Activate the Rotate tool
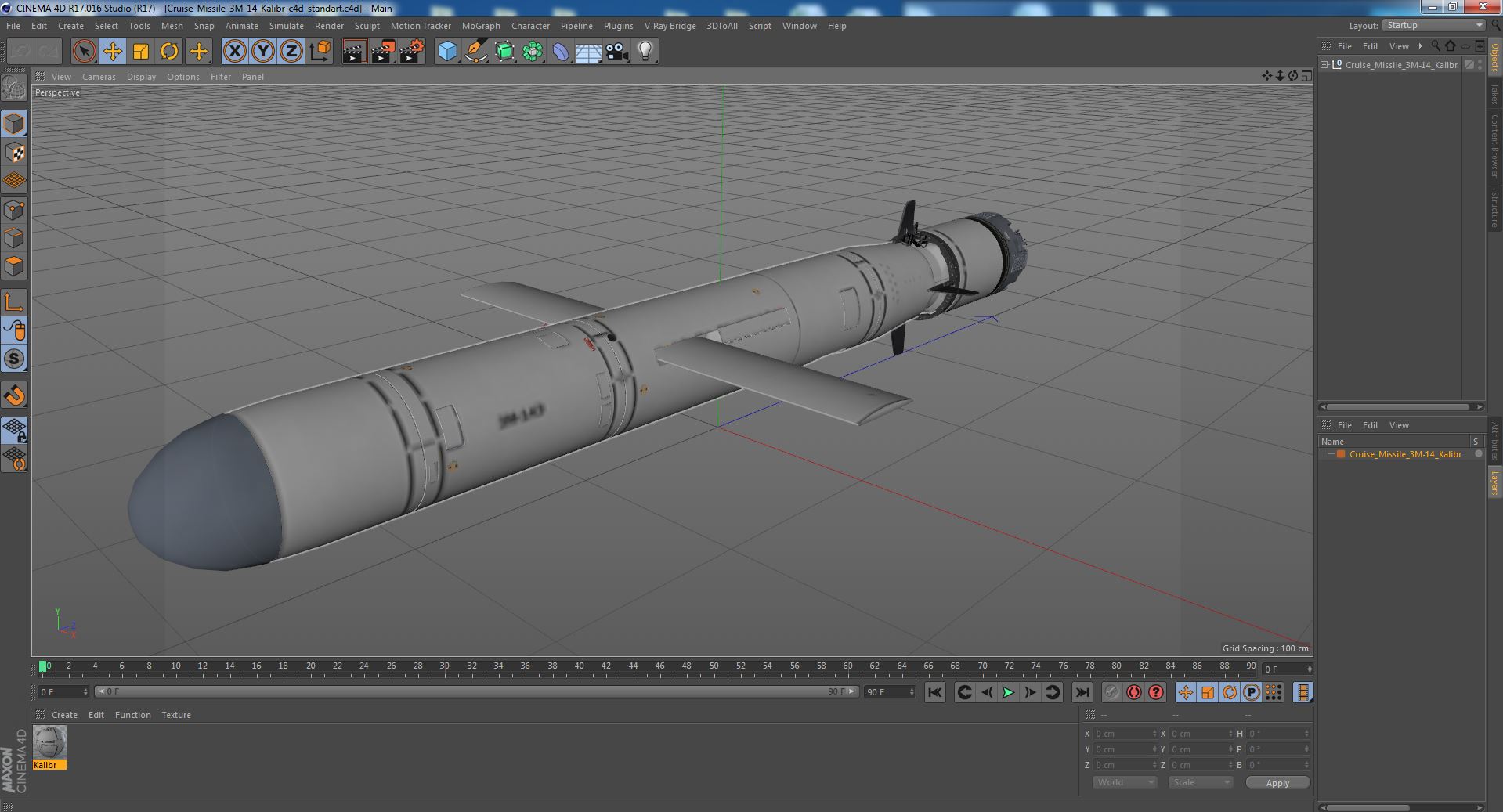Image resolution: width=1503 pixels, height=812 pixels. point(169,52)
